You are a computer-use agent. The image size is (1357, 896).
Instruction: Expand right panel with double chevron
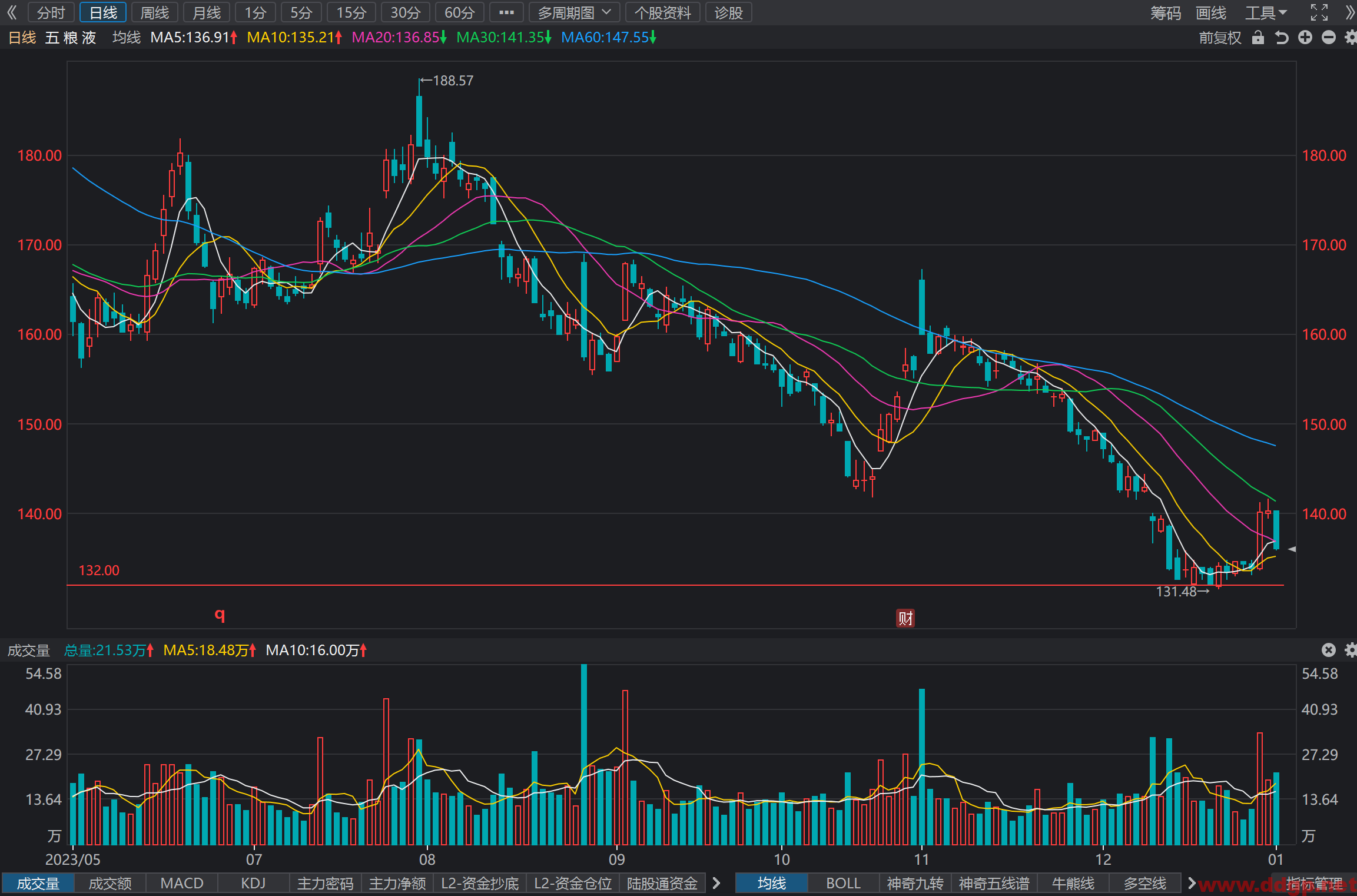coord(1350,12)
